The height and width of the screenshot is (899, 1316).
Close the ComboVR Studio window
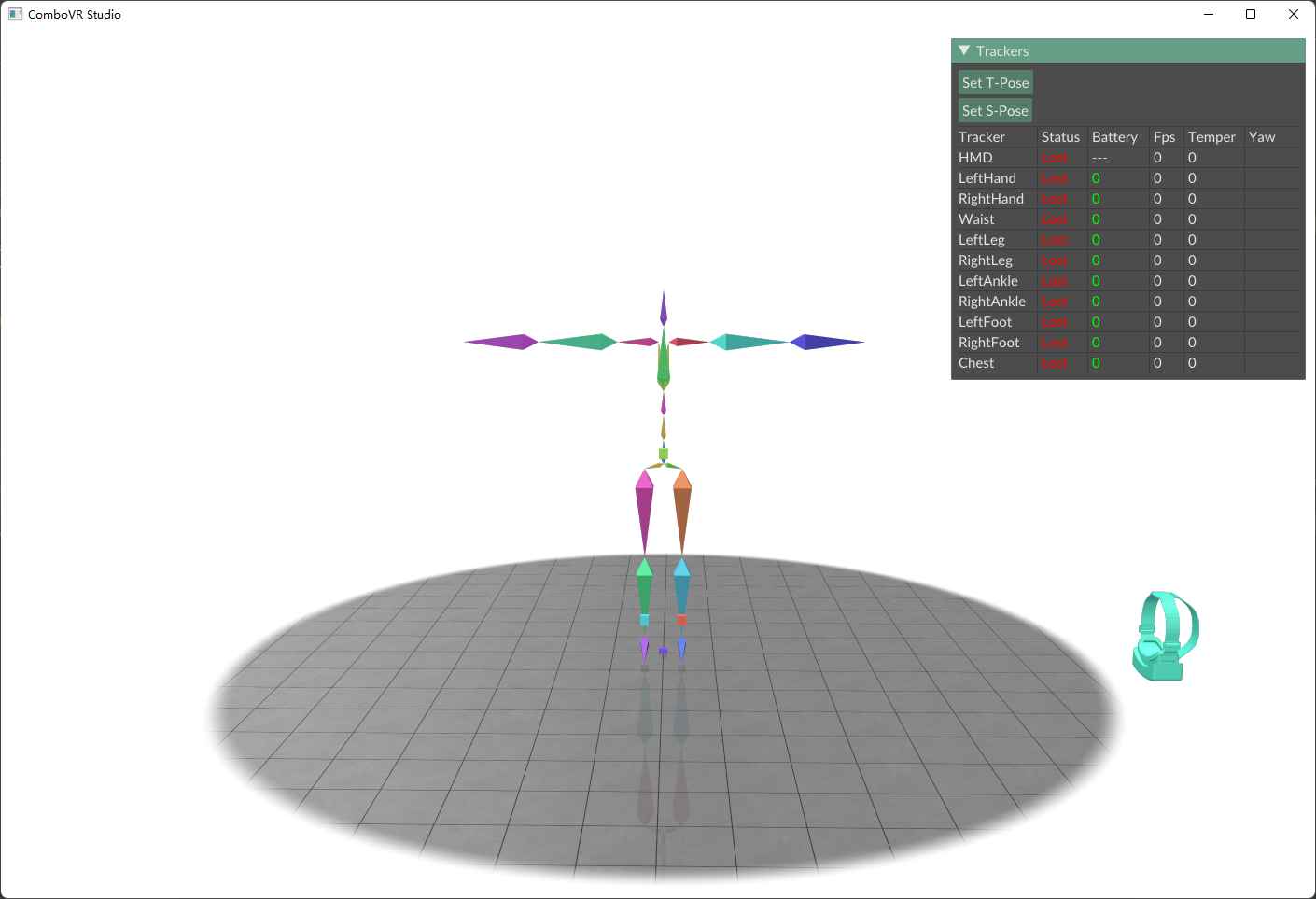coord(1294,14)
